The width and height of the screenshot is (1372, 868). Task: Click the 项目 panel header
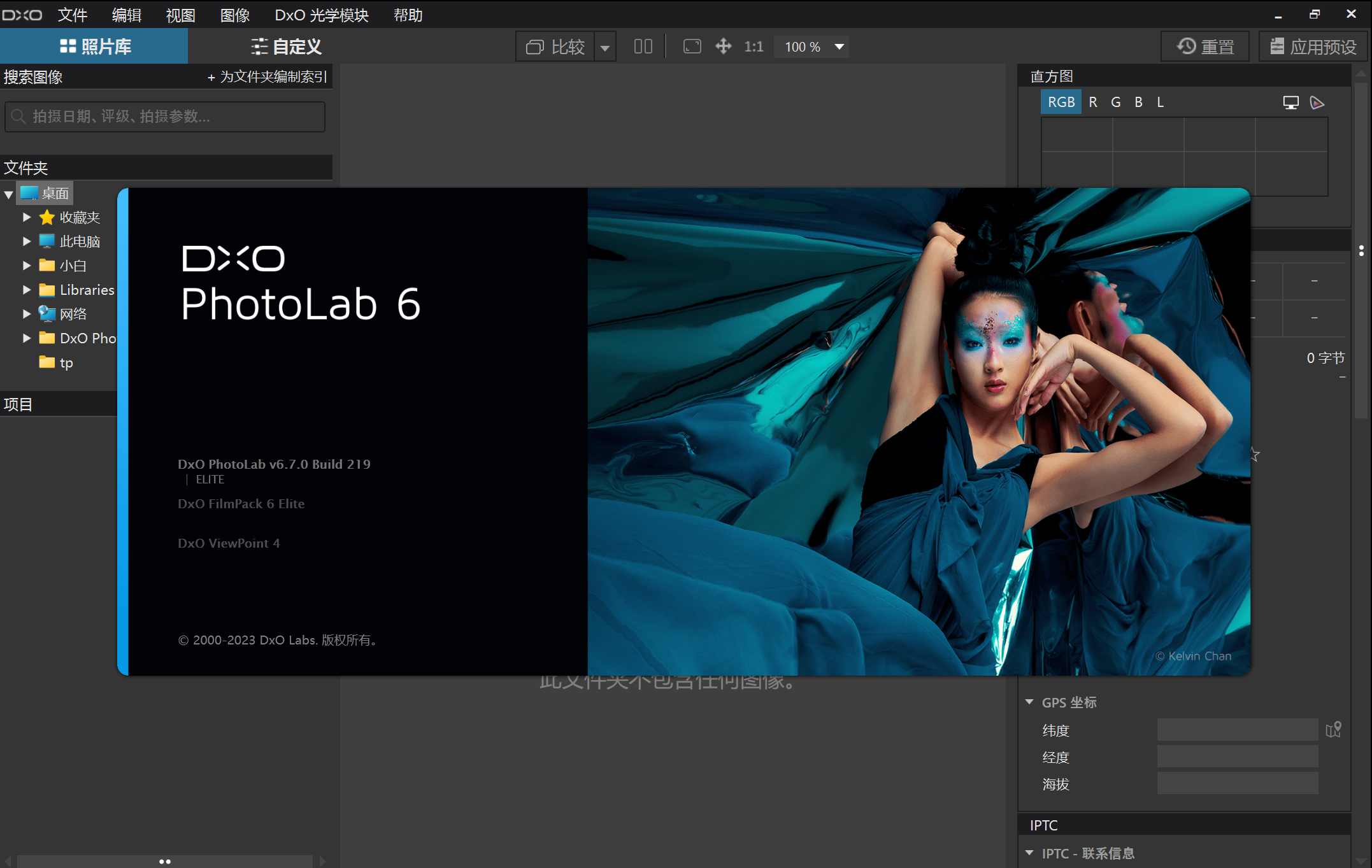pos(59,404)
